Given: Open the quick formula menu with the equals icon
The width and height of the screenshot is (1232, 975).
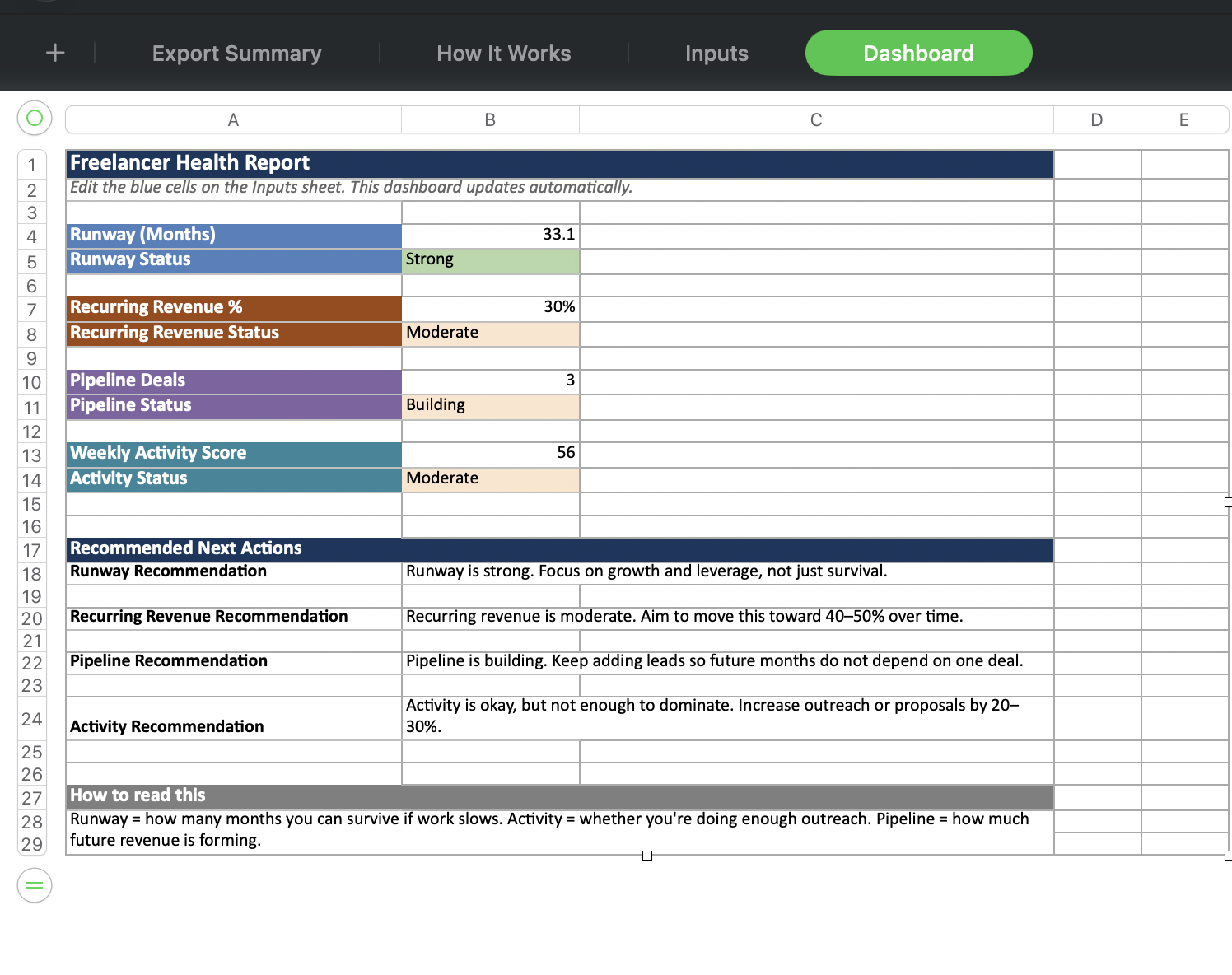Looking at the screenshot, I should tap(34, 885).
